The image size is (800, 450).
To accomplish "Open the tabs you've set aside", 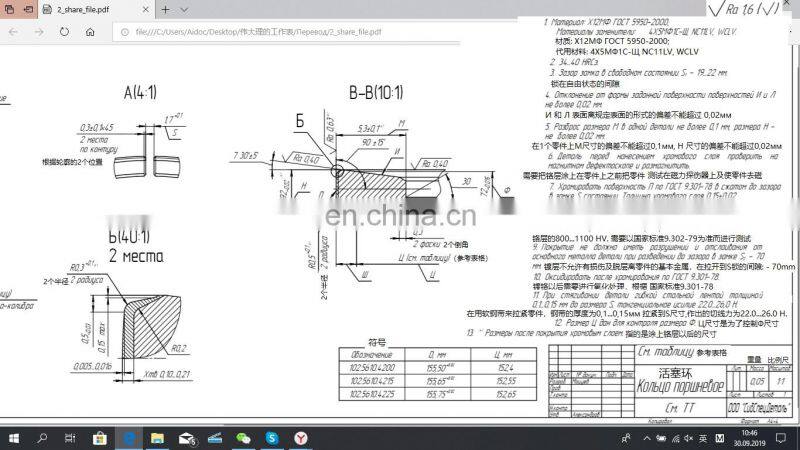I will 8,9.
